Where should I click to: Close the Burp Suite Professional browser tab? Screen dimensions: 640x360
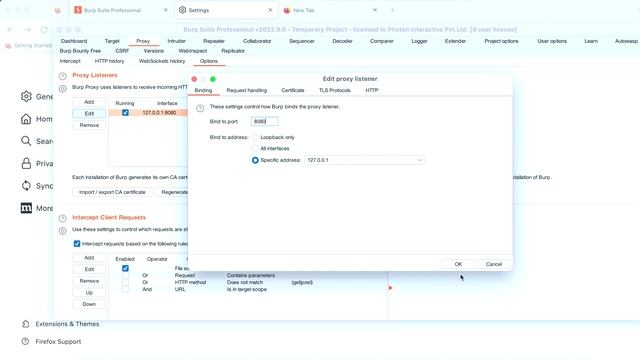[x=166, y=10]
